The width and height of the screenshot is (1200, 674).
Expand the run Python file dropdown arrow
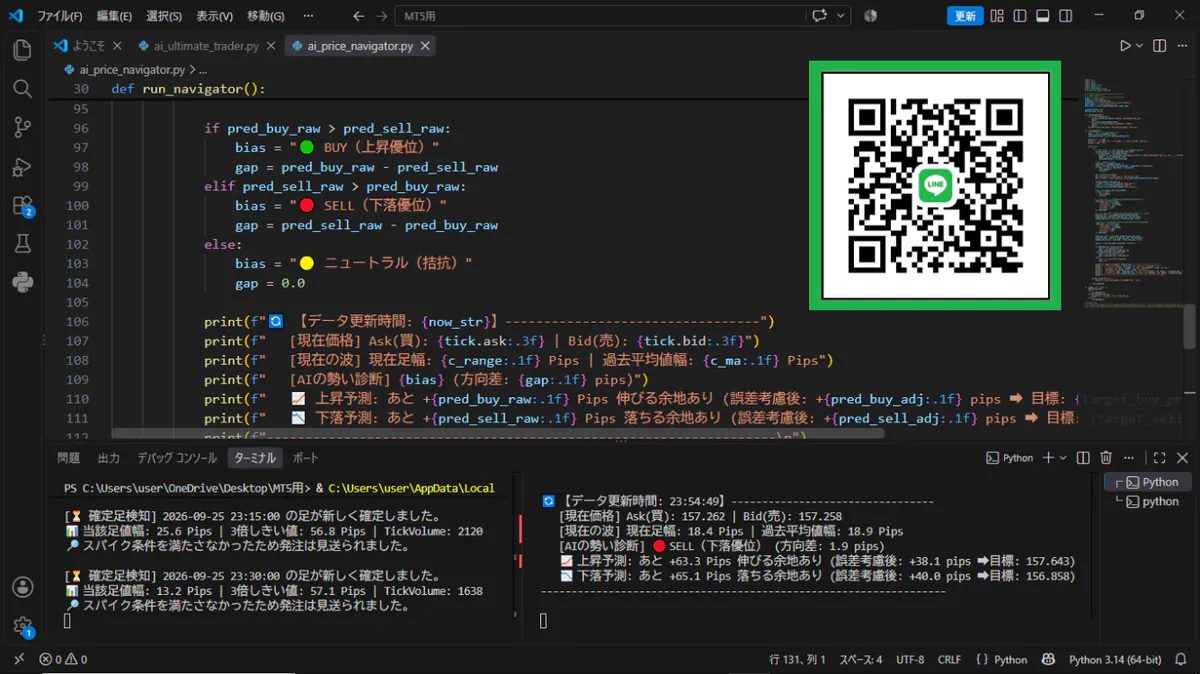[1139, 46]
